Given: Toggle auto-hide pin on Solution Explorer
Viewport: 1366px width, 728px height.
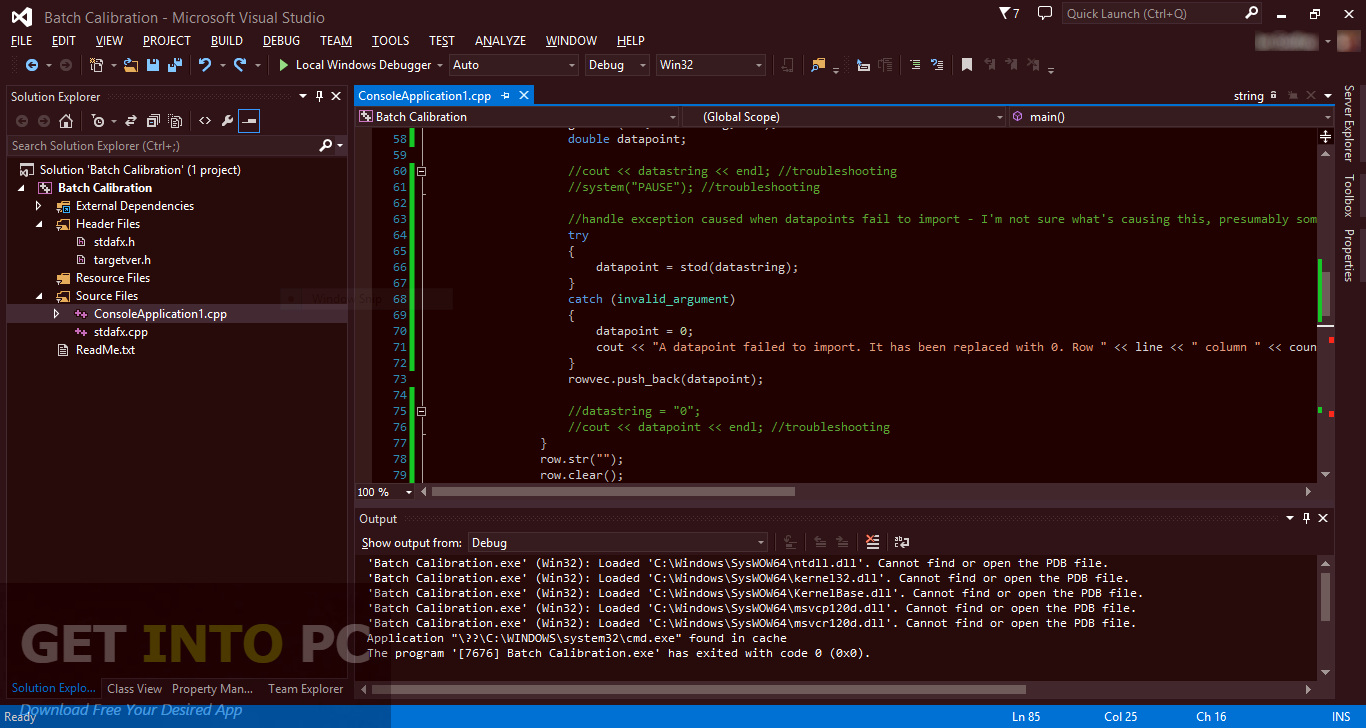Looking at the screenshot, I should tap(319, 96).
